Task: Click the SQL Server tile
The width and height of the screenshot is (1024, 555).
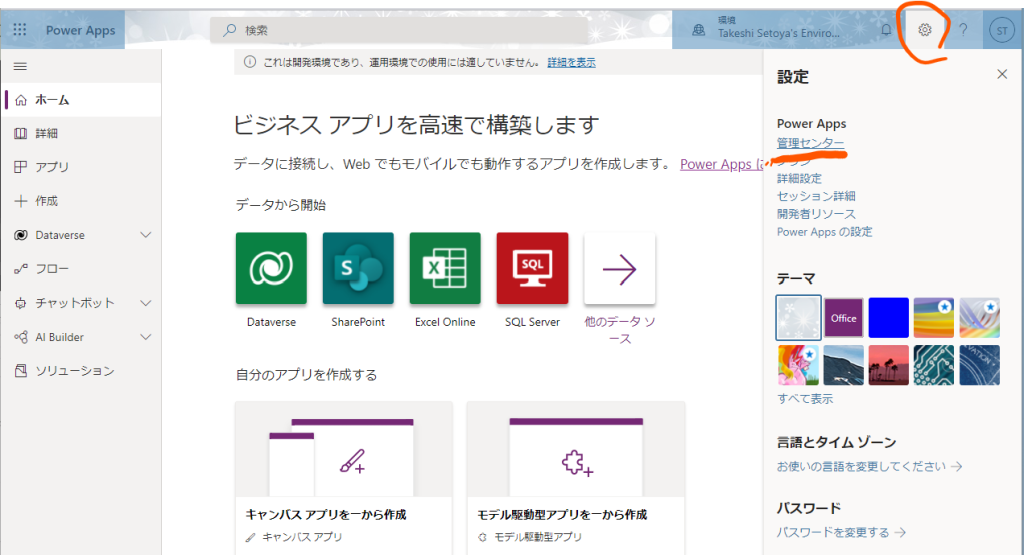Action: pos(532,268)
